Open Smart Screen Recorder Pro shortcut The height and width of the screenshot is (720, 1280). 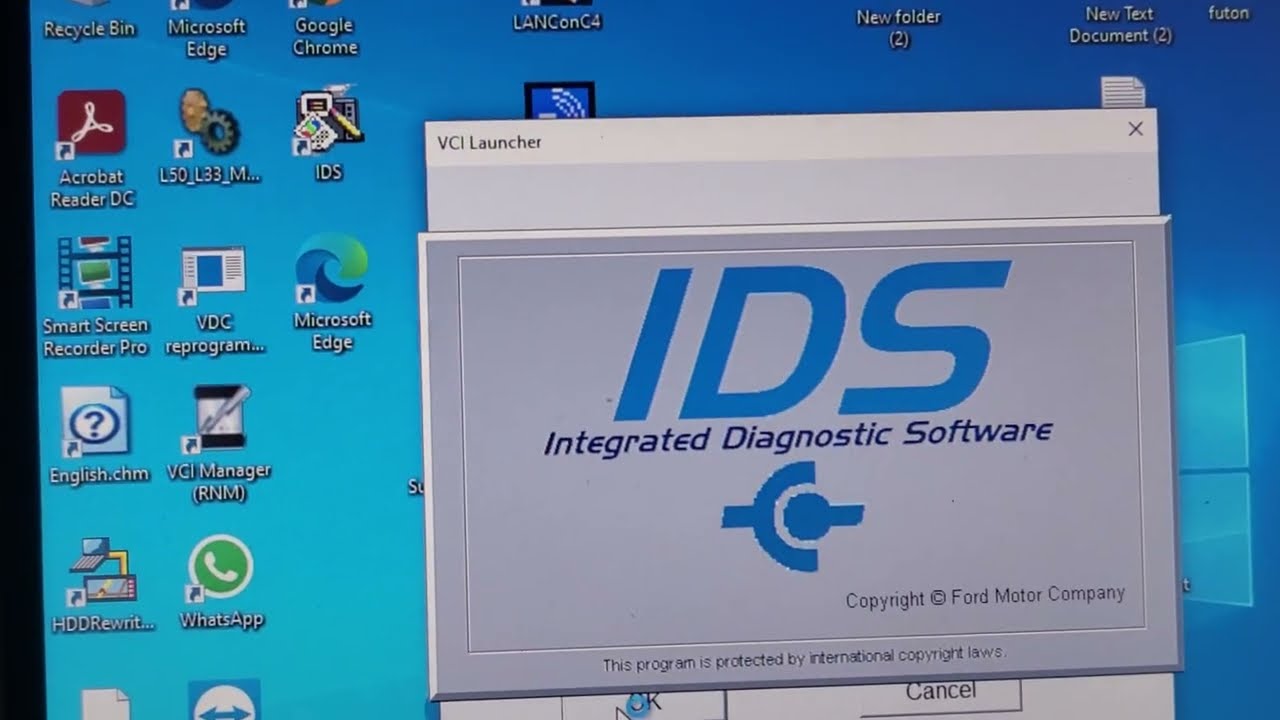click(x=95, y=296)
